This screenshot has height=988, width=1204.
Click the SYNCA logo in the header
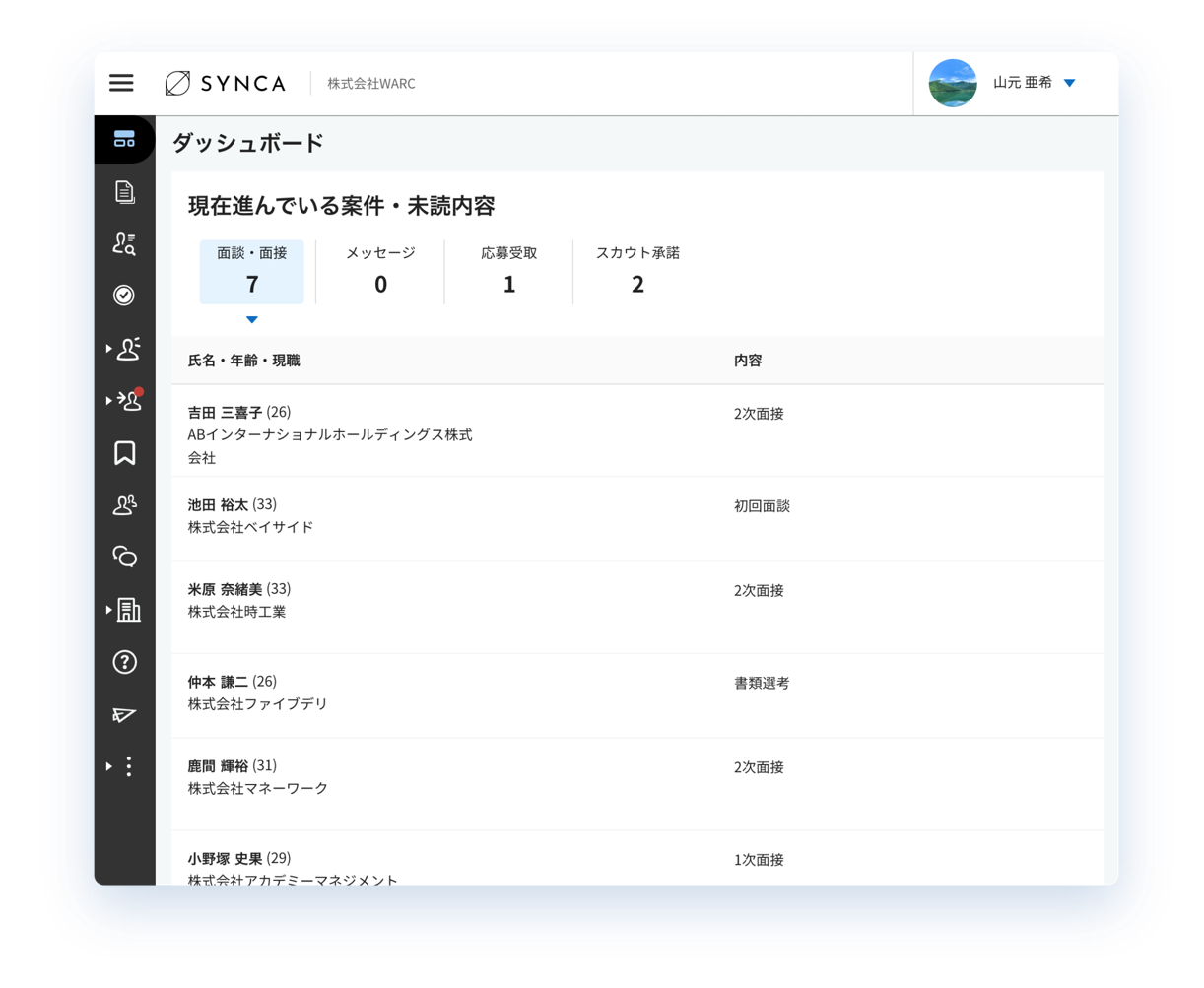click(x=226, y=83)
